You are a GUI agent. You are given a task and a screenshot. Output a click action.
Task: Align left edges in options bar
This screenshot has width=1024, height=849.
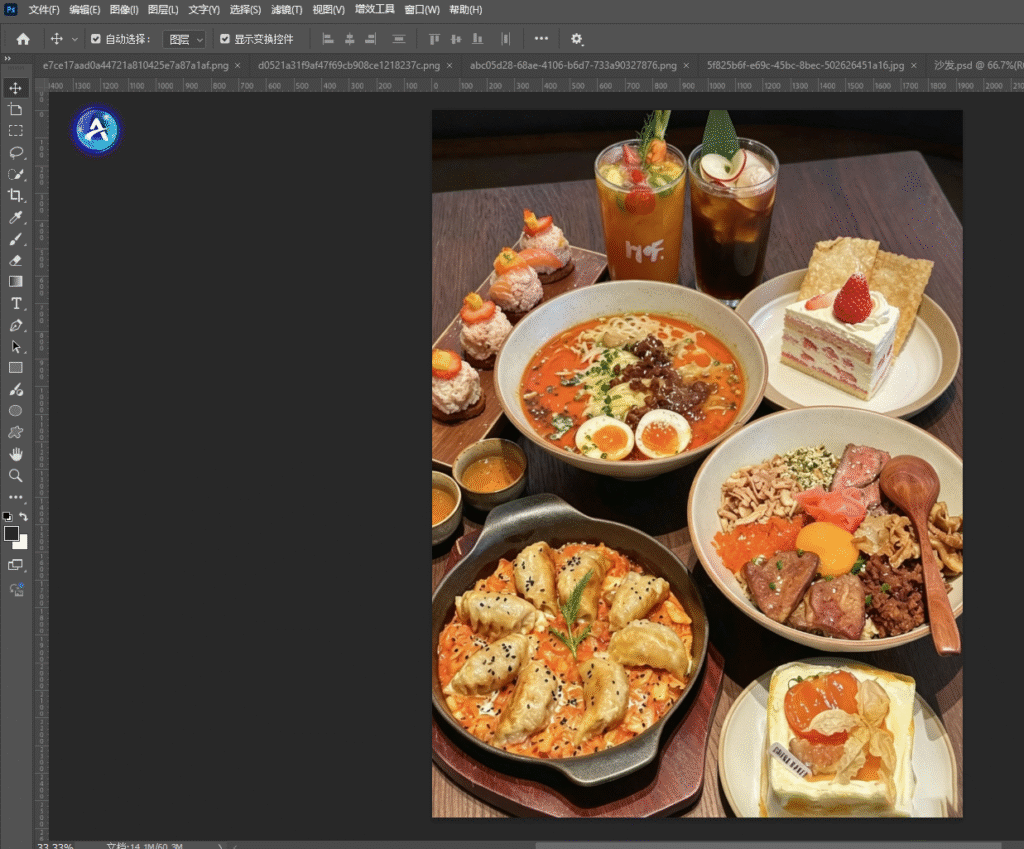[x=328, y=39]
